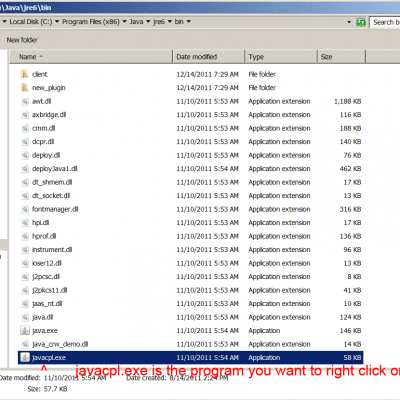Sort by the Type column header

(x=281, y=57)
